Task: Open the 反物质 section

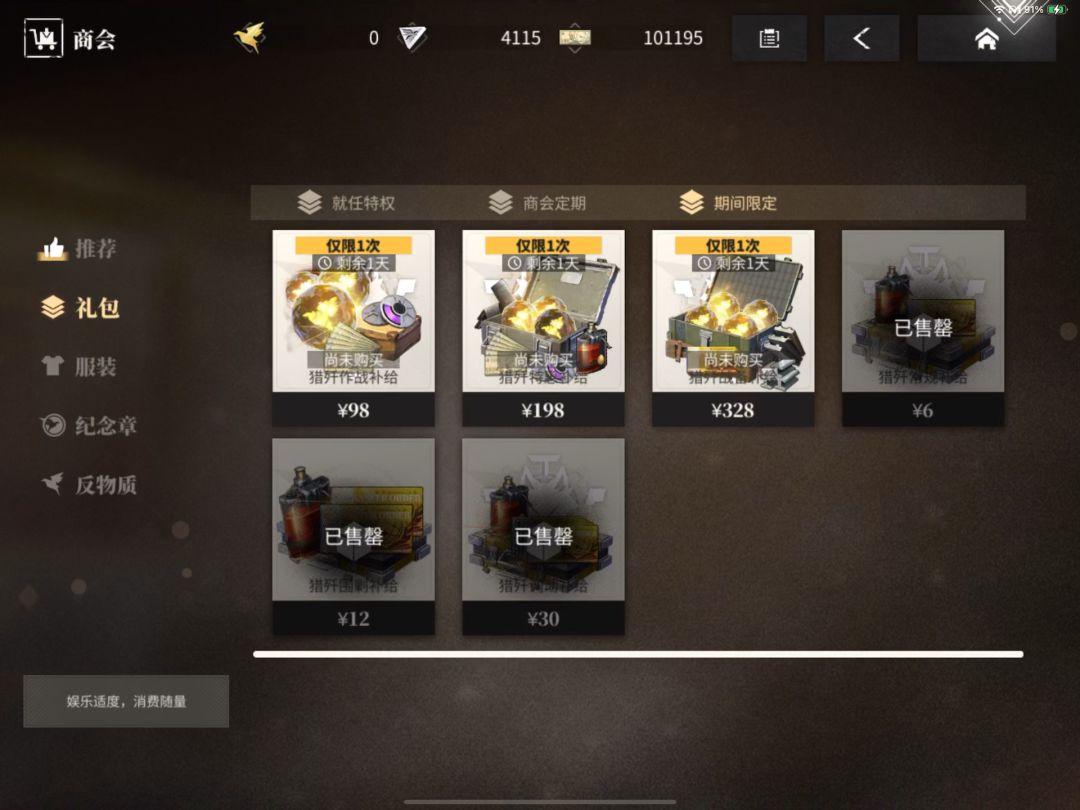Action: point(88,484)
